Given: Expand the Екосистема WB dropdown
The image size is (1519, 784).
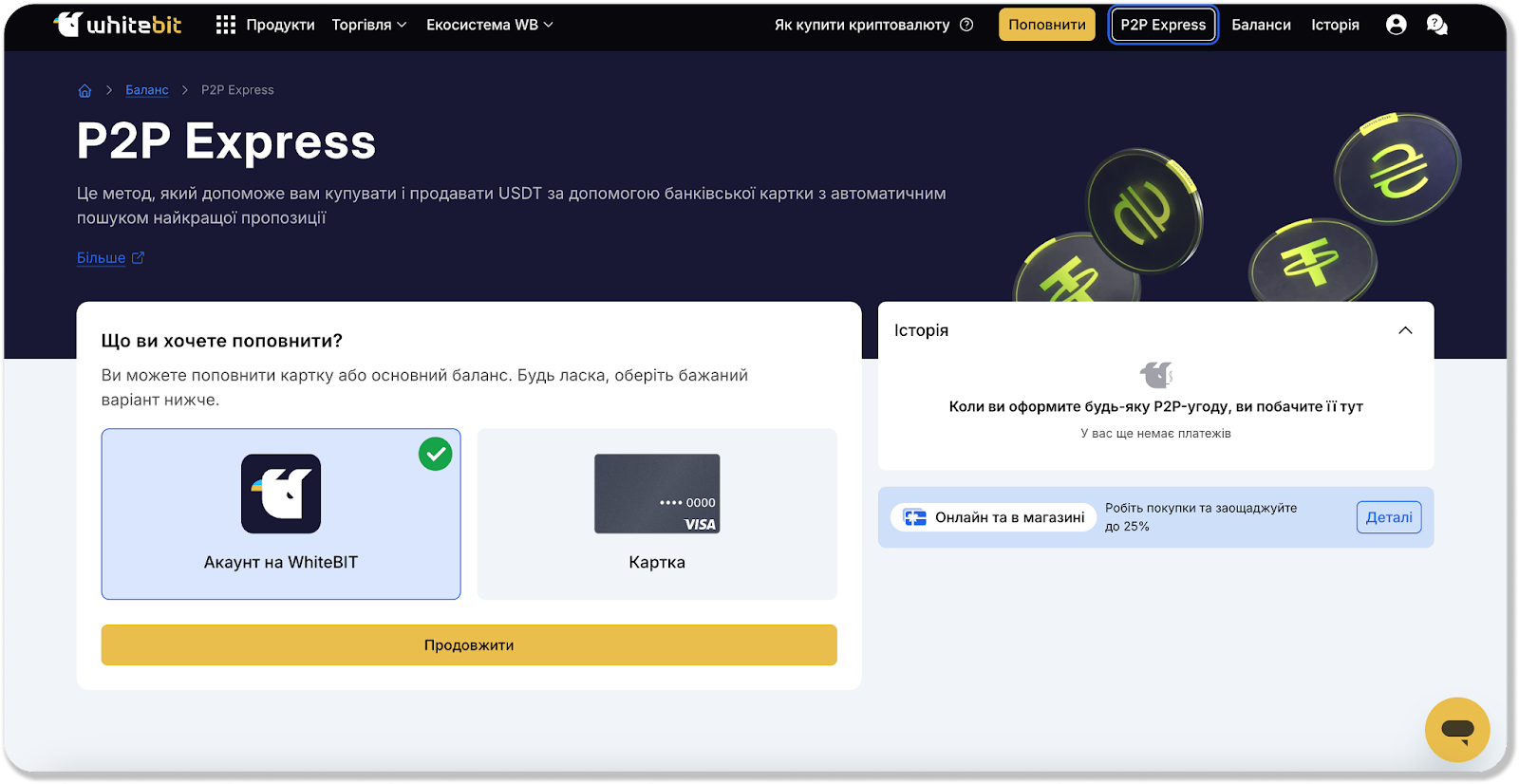Looking at the screenshot, I should coord(489,25).
